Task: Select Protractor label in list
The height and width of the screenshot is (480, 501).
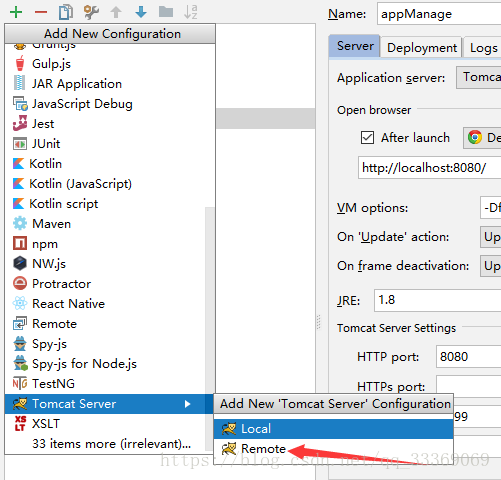Action: (61, 284)
